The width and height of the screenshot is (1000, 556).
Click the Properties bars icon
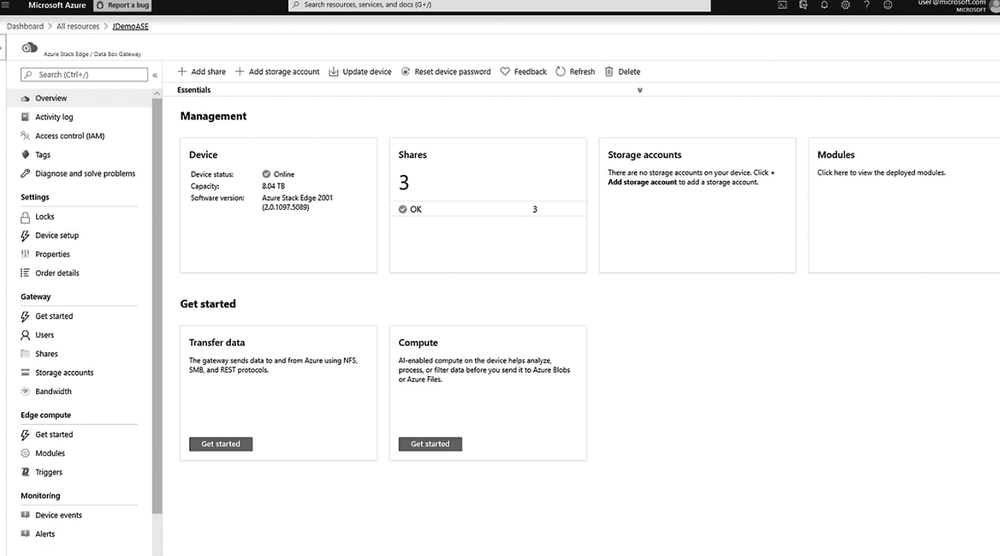click(x=25, y=254)
